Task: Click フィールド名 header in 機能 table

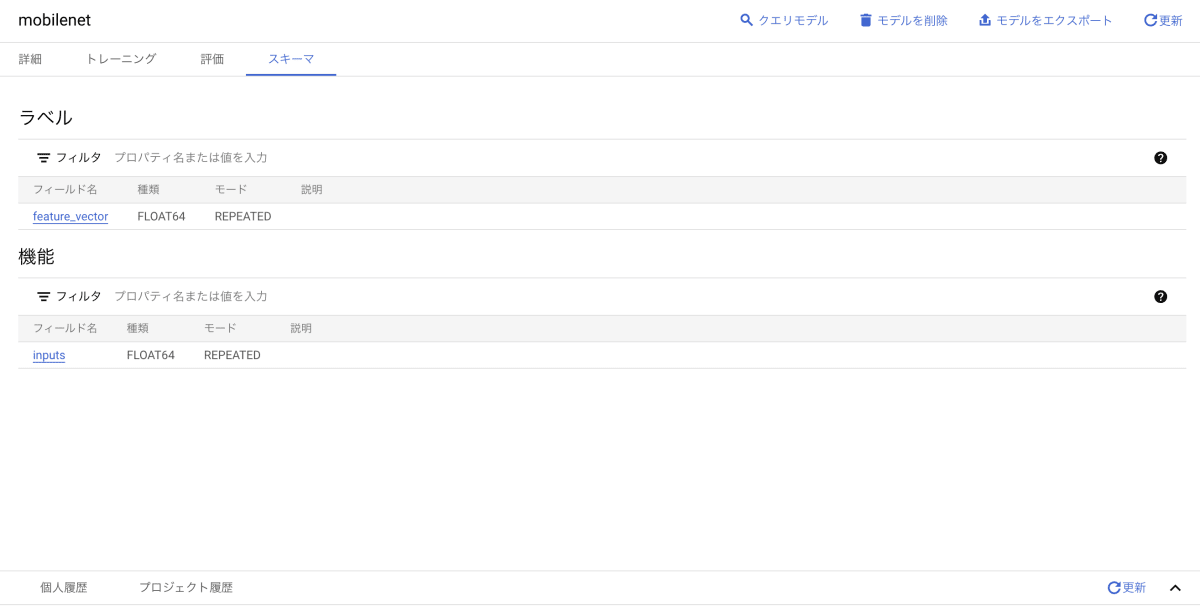Action: coord(65,329)
